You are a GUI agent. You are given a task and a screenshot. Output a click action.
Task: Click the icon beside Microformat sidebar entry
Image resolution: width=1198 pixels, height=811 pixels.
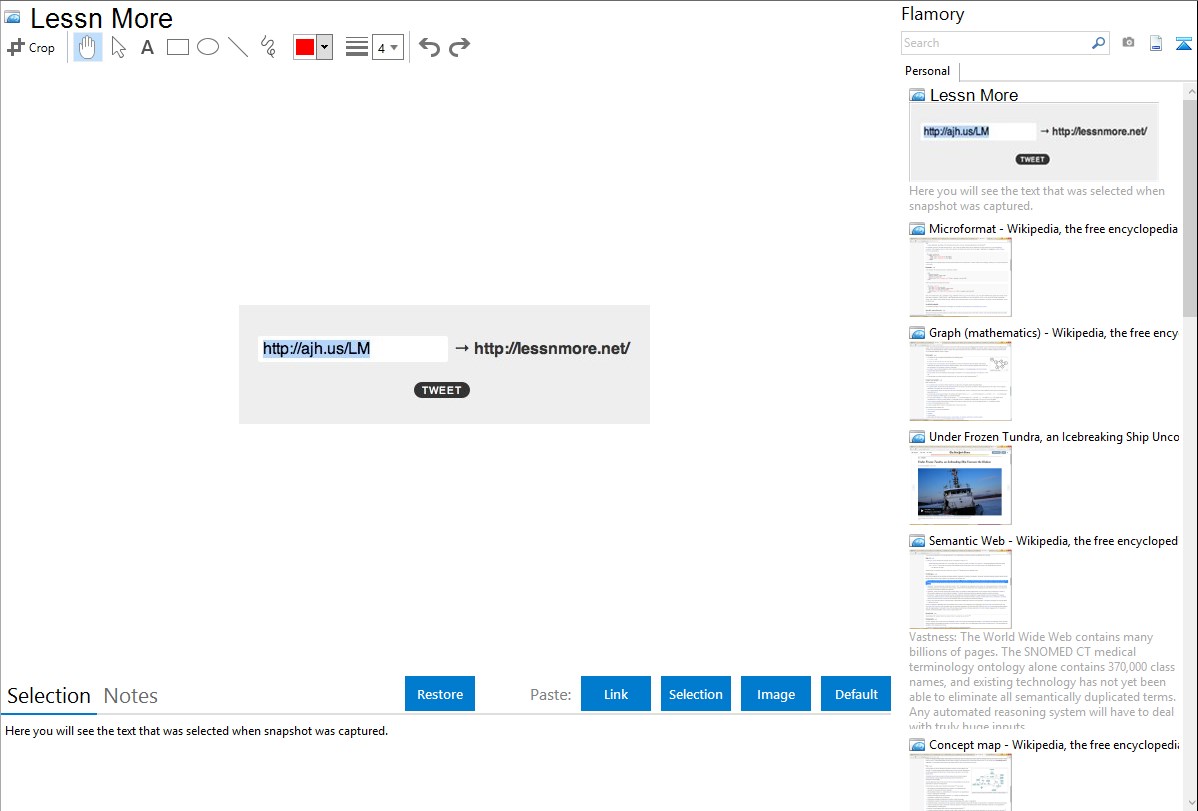tap(918, 229)
